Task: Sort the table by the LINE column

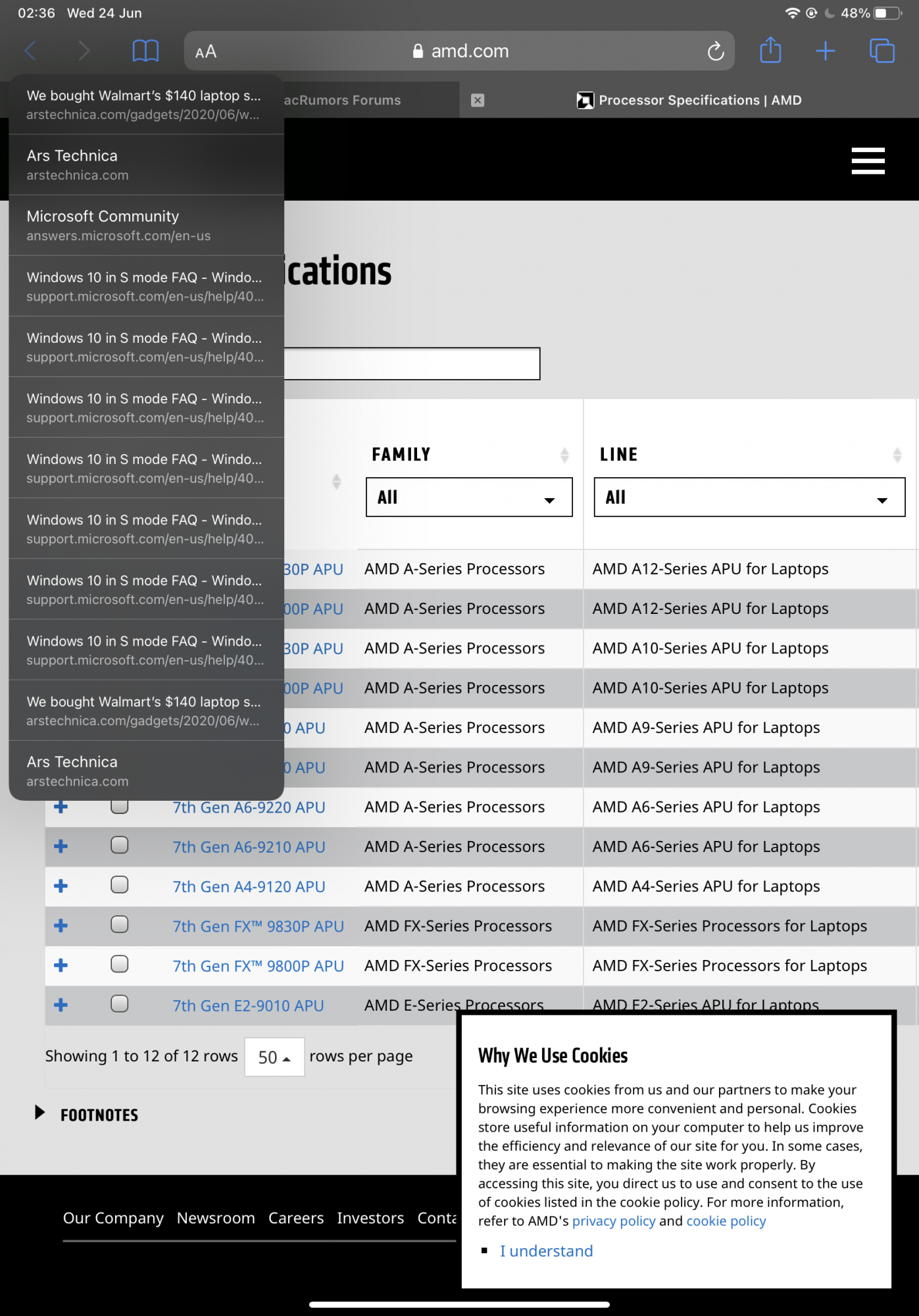Action: pos(897,455)
